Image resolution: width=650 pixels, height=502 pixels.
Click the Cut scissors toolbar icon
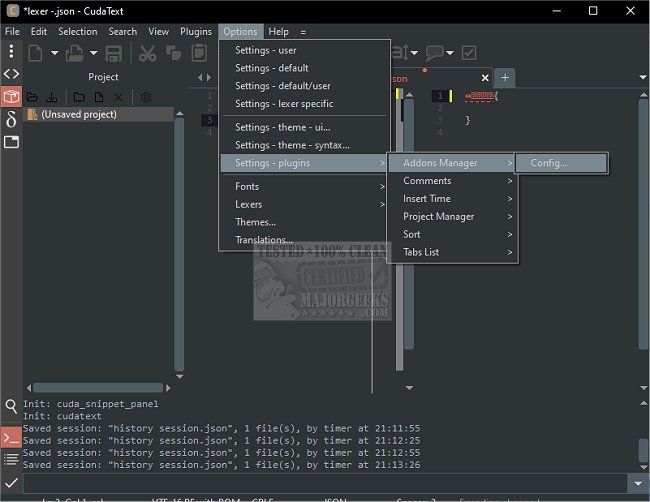coord(147,53)
